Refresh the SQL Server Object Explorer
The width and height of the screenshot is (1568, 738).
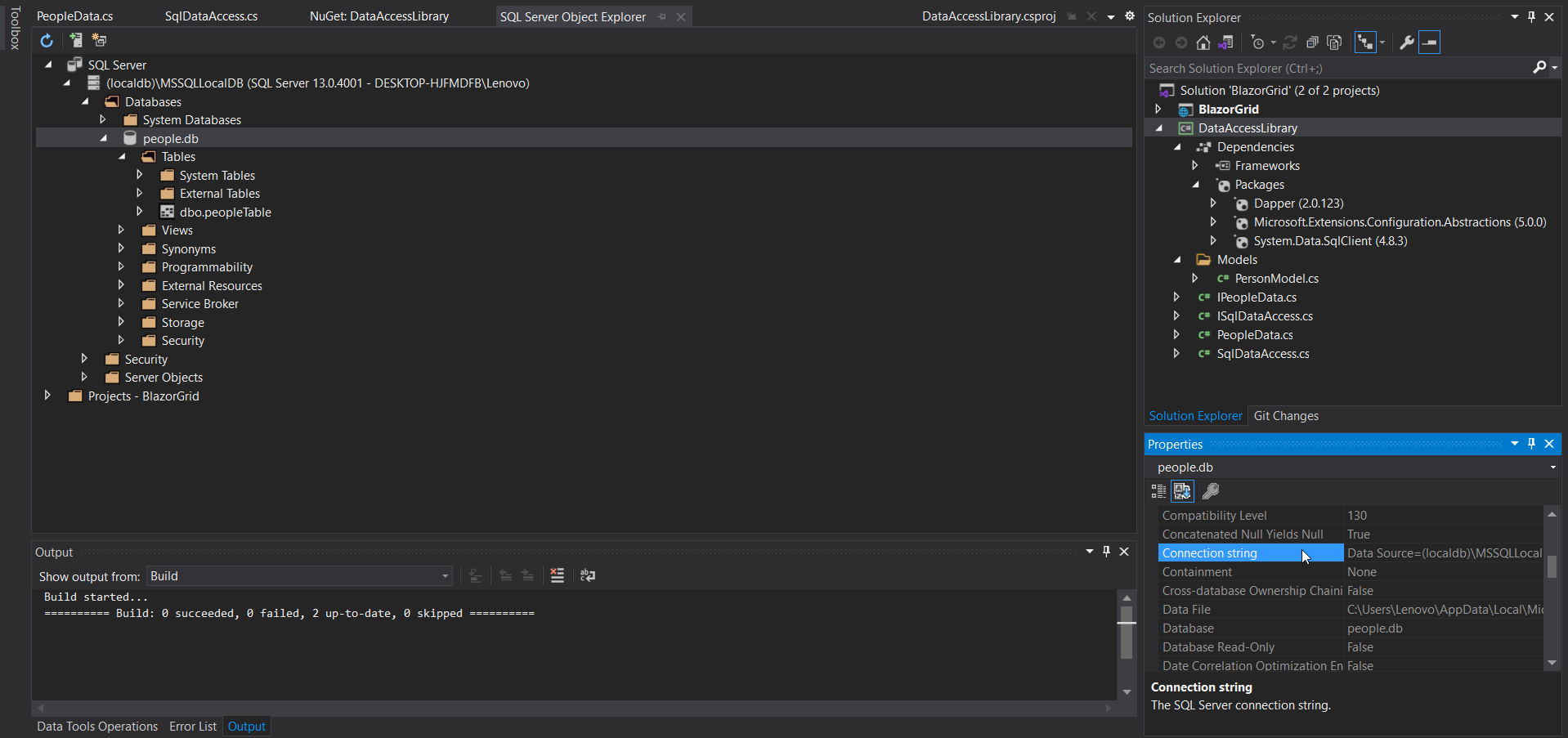[x=47, y=40]
